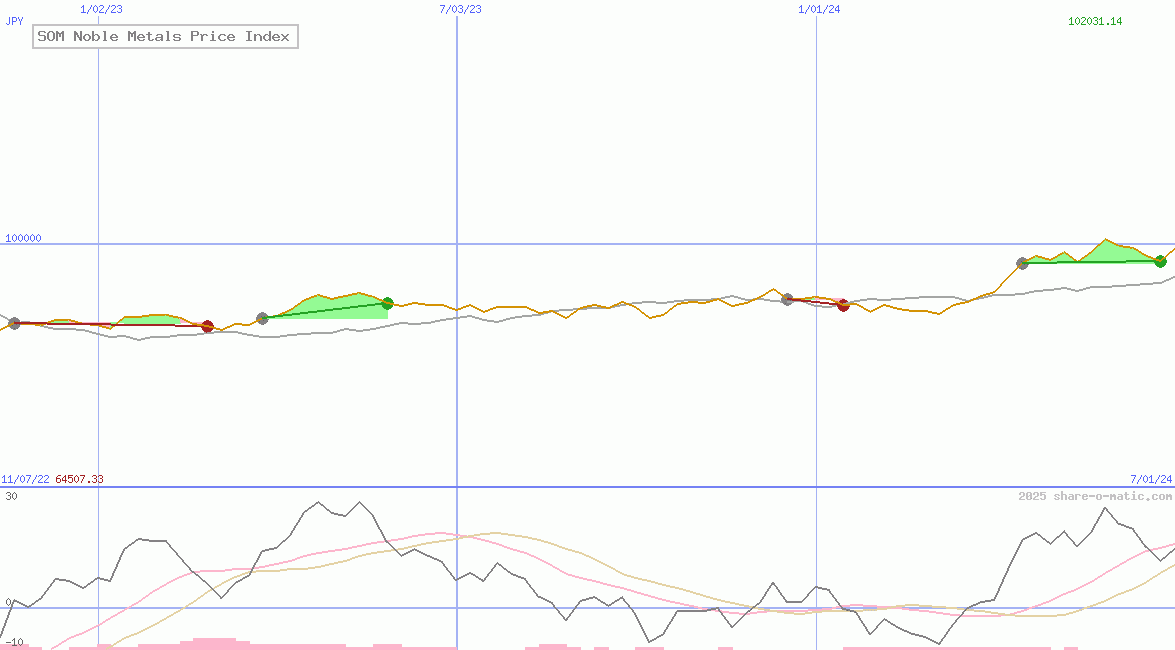Select the 1/01/24 date label

tap(818, 9)
